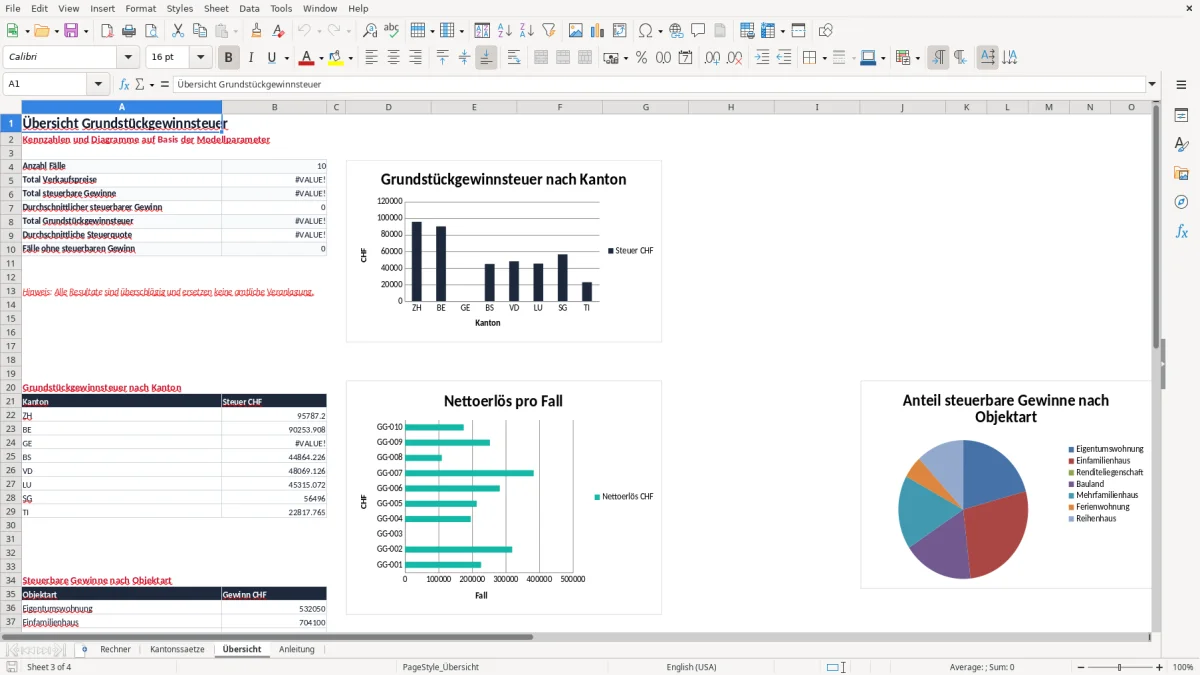1200x675 pixels.
Task: Toggle Italic formatting
Action: point(251,58)
